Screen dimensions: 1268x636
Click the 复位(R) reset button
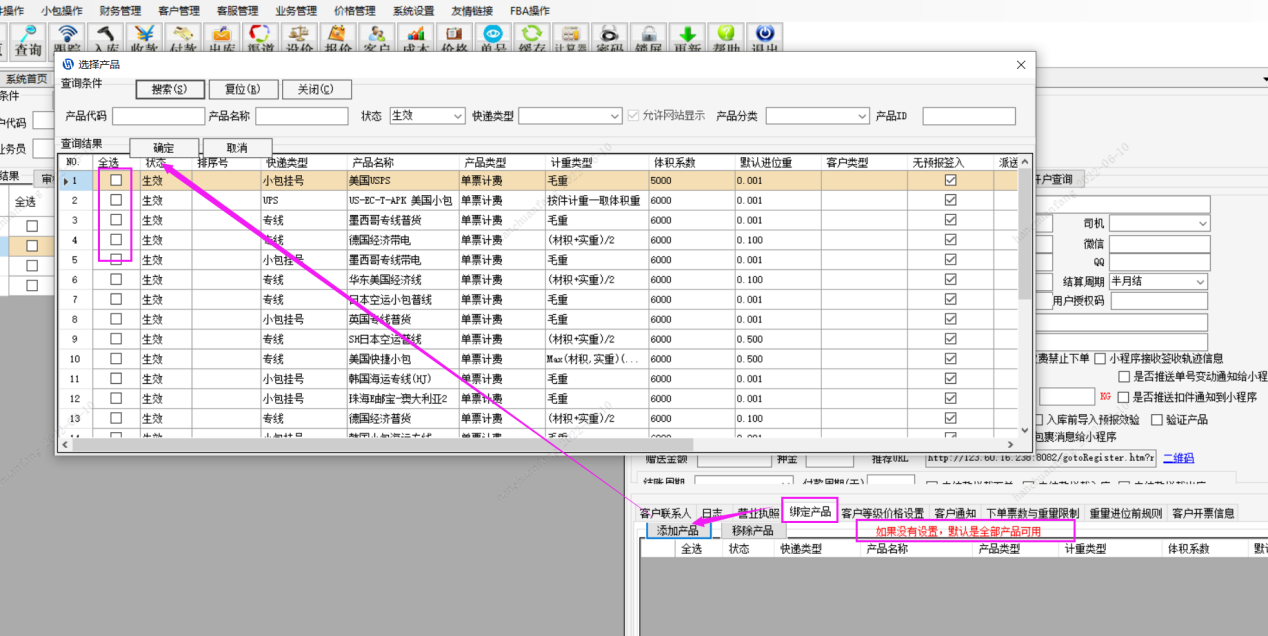[243, 89]
